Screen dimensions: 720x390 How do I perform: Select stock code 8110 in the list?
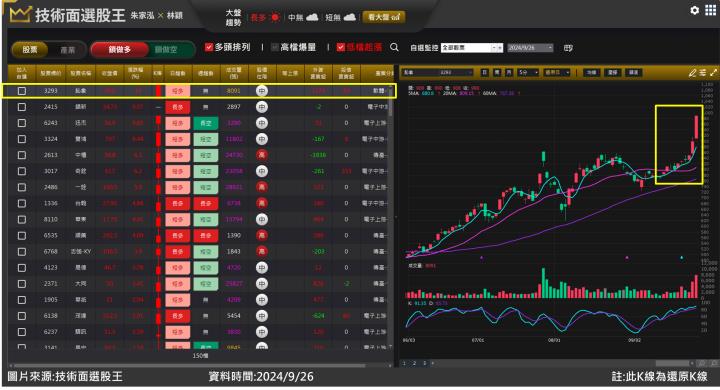coord(51,220)
